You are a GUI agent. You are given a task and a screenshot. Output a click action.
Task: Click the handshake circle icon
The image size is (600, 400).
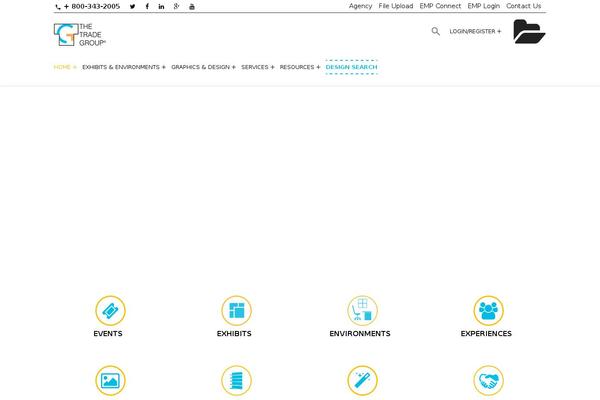point(488,380)
